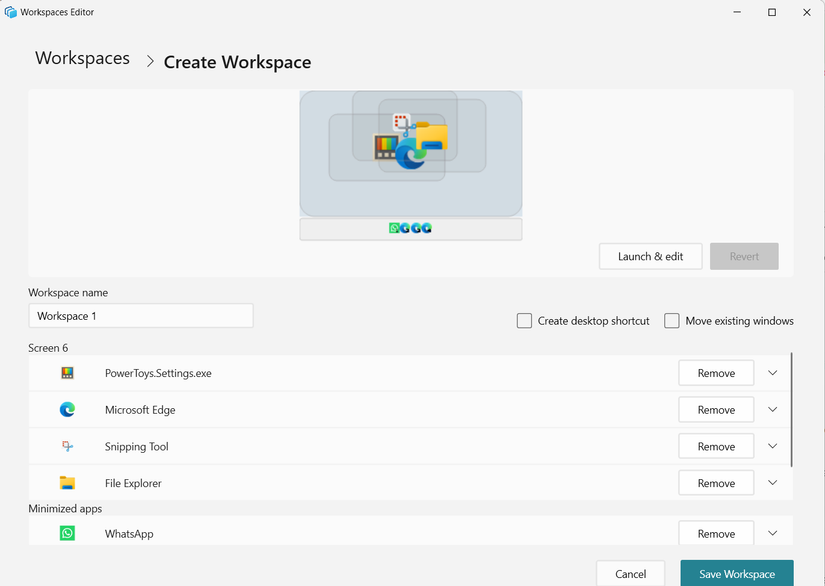Screen dimensions: 825x586
Task: Click the Workspaces Editor icon in the title bar
Action: (10, 12)
